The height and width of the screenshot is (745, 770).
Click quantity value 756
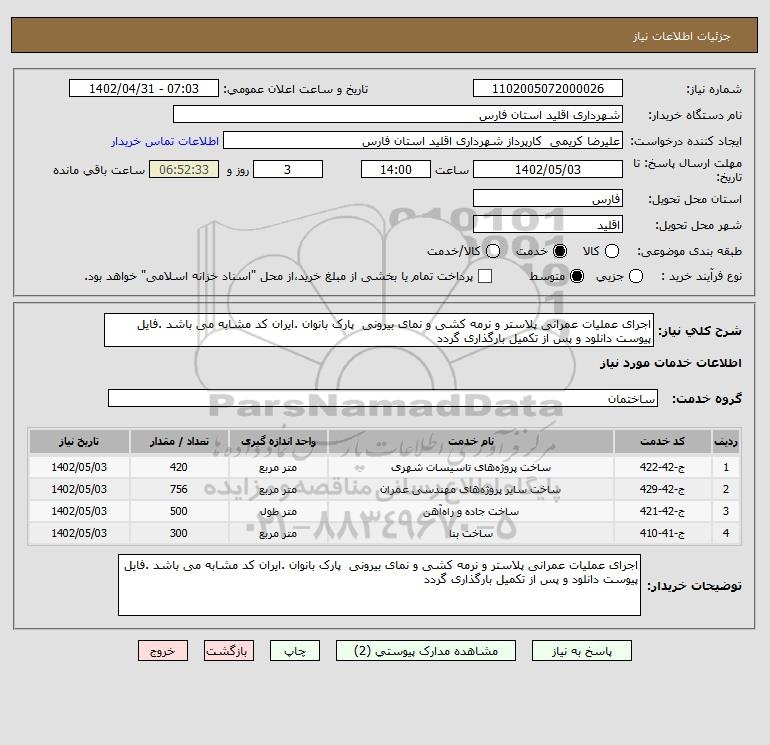(x=179, y=489)
